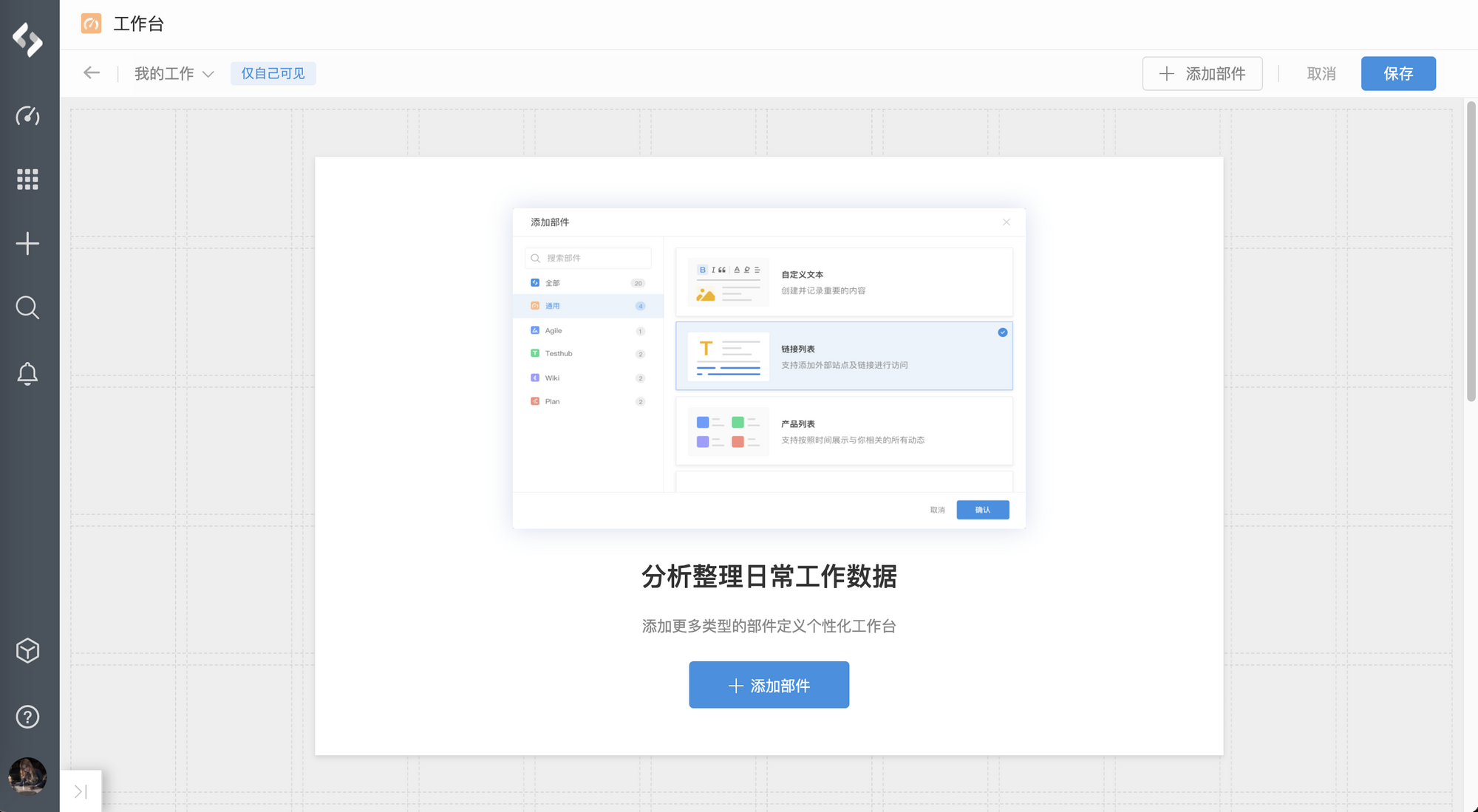This screenshot has height=812, width=1478.
Task: Expand the sidebar with the arrow-bar icon
Action: [81, 791]
